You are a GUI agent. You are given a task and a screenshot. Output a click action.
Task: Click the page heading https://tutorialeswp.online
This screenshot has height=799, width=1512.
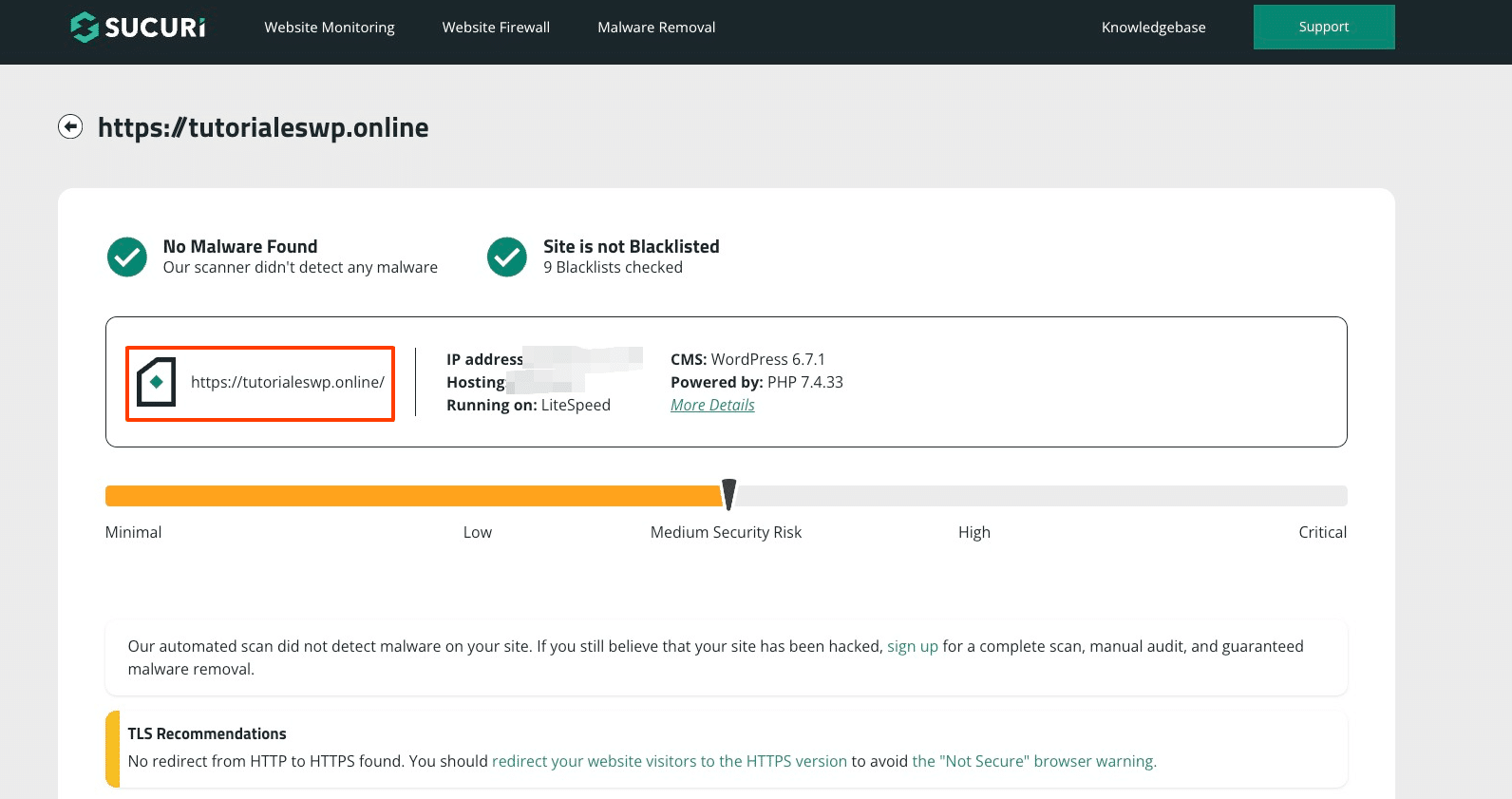[263, 127]
